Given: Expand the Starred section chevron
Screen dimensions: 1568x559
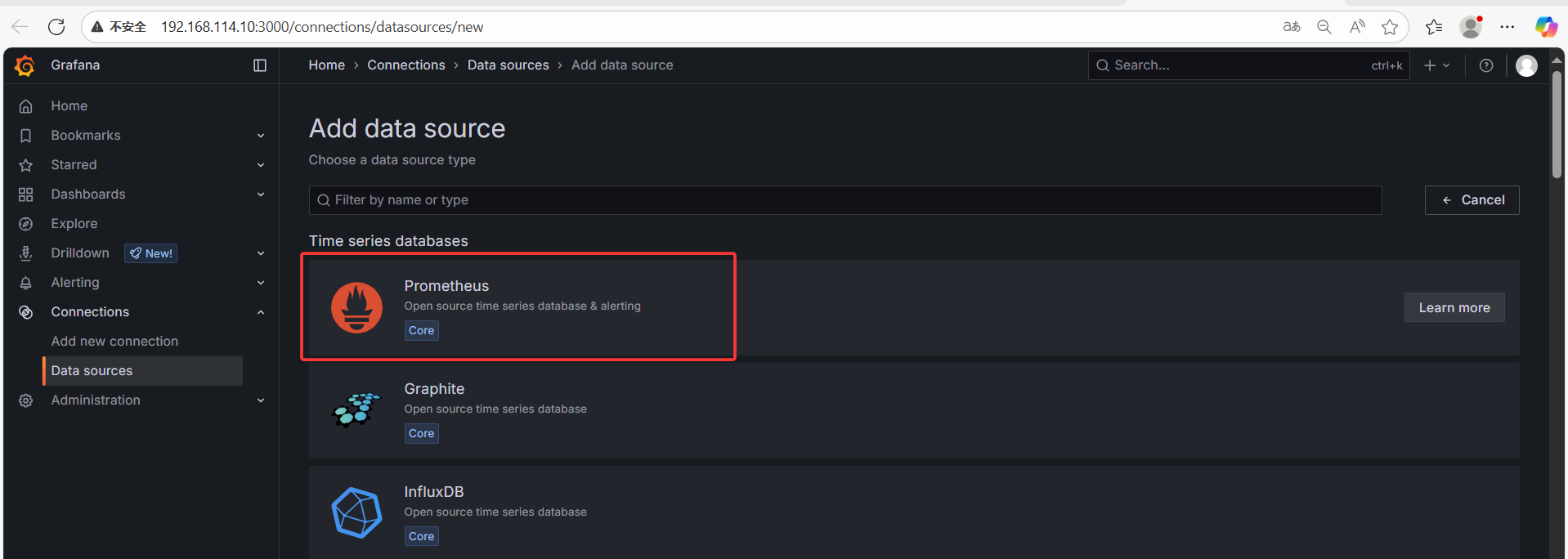Looking at the screenshot, I should (261, 165).
